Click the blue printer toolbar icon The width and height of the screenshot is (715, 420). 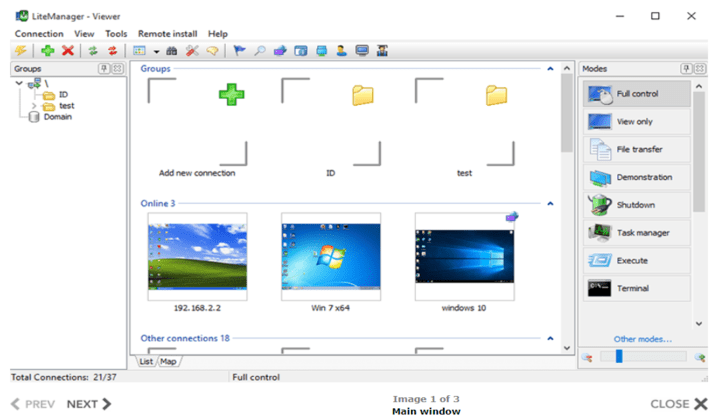click(321, 51)
